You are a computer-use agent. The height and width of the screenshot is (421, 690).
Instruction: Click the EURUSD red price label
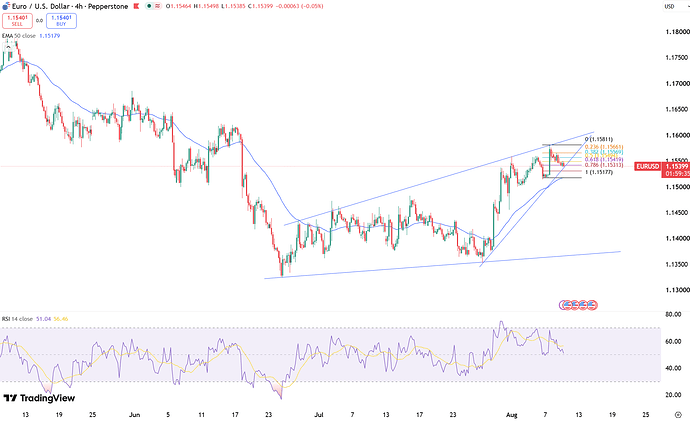tap(648, 166)
